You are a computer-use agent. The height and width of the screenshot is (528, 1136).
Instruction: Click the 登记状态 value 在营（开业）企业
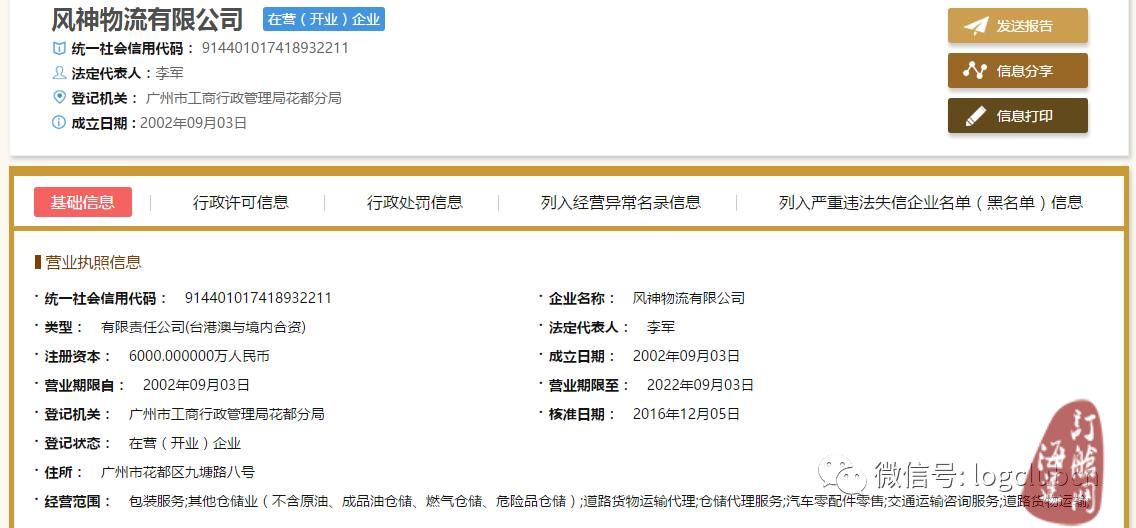(185, 443)
